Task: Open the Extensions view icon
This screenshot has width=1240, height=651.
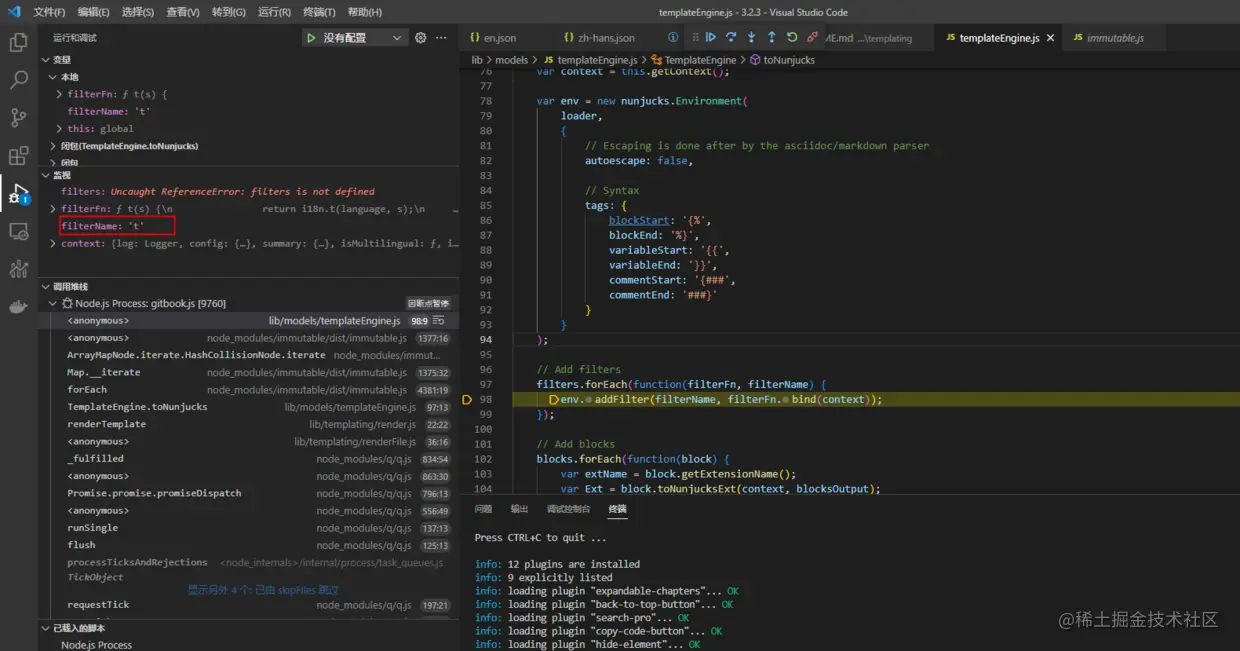Action: click(x=18, y=155)
